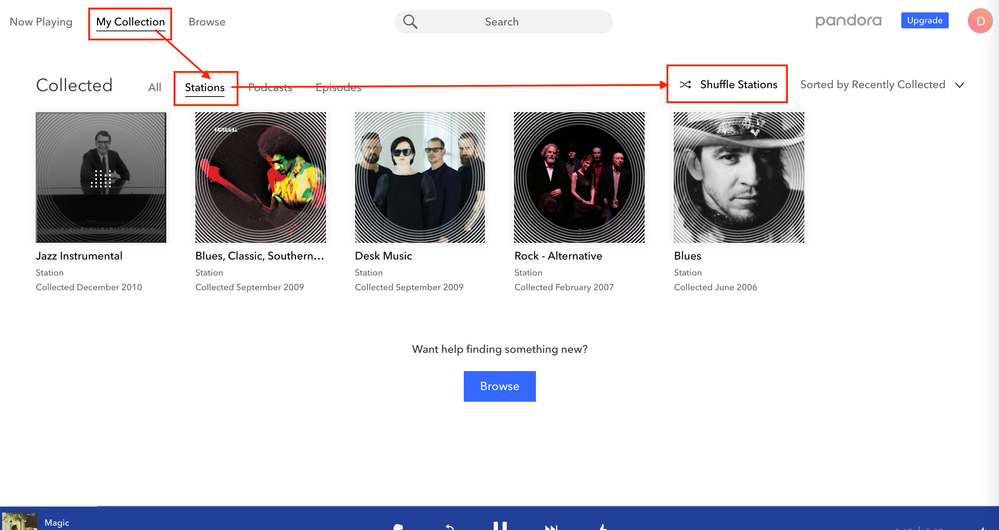
Task: Replay the current track
Action: pos(451,526)
